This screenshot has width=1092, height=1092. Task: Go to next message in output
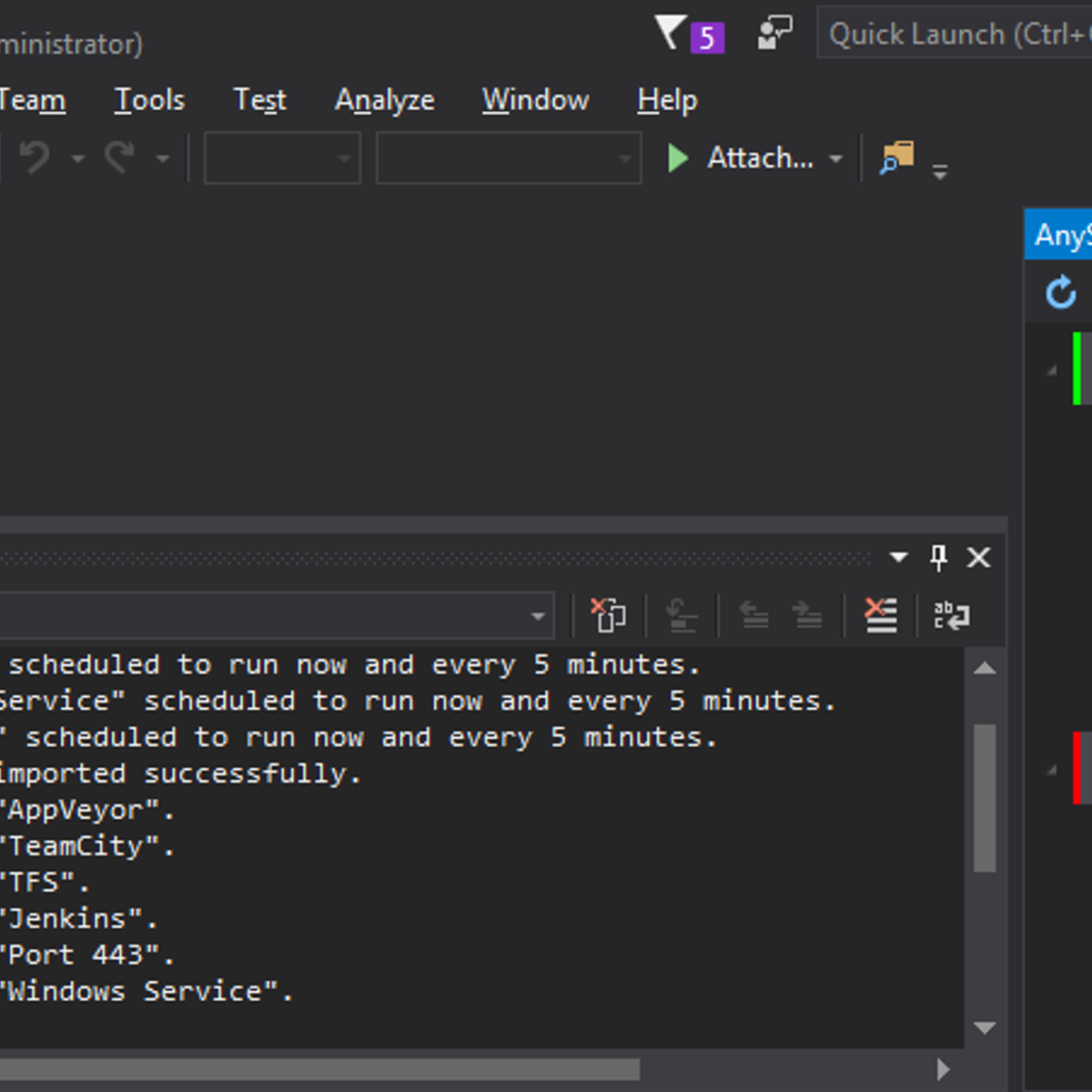coord(806,614)
